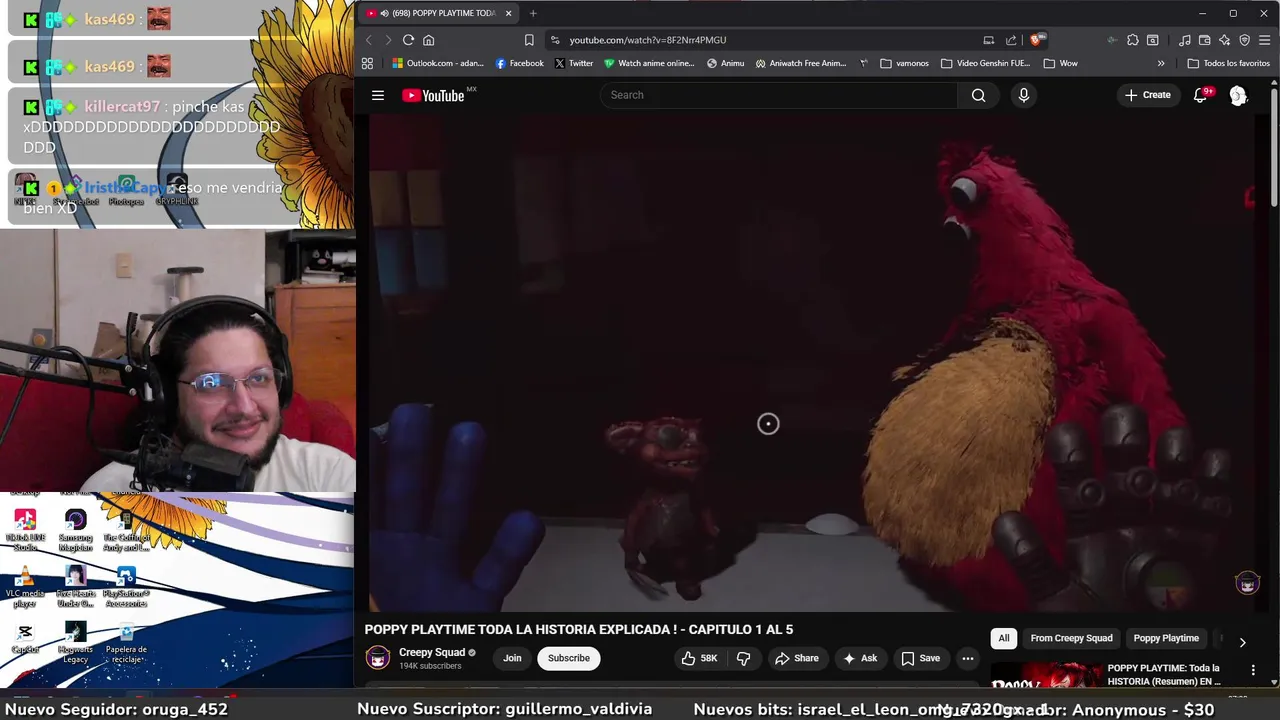Open the sidebar search panel icon
Screen dimensions: 1280x720
(x=1153, y=40)
